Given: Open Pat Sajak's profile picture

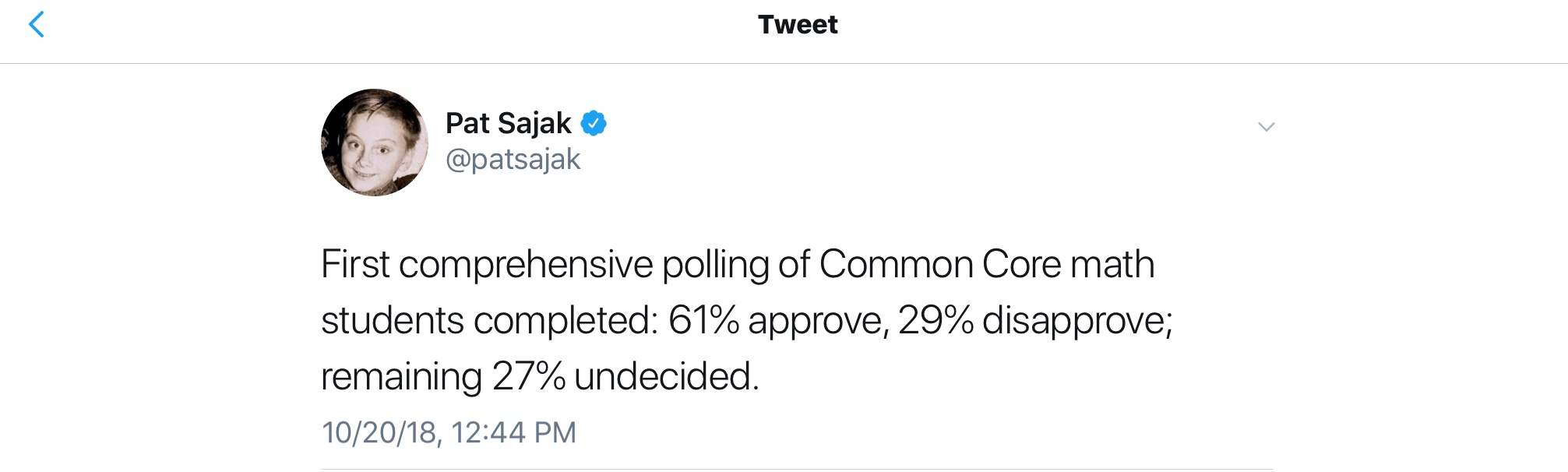Looking at the screenshot, I should 375,143.
